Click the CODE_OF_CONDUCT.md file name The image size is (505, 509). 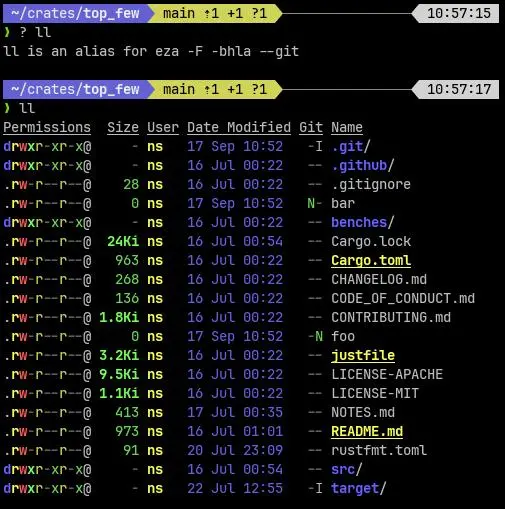click(x=403, y=299)
